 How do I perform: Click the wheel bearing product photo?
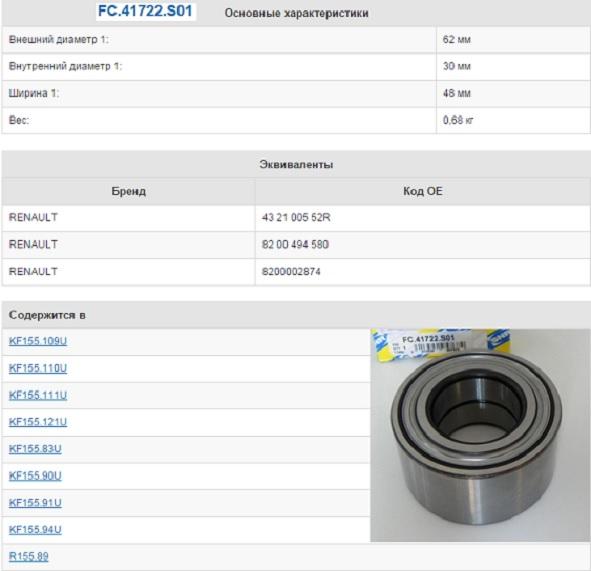[x=480, y=435]
